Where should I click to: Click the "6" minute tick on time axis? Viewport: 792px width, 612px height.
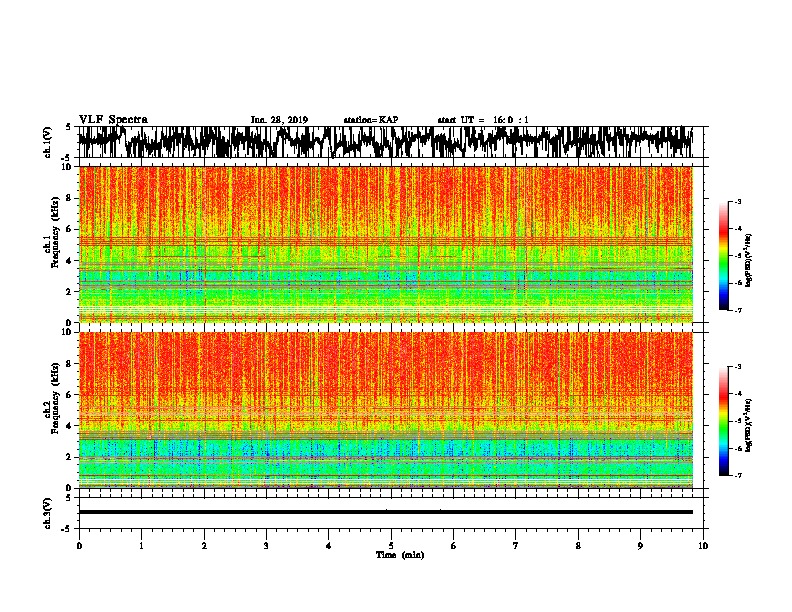(454, 546)
